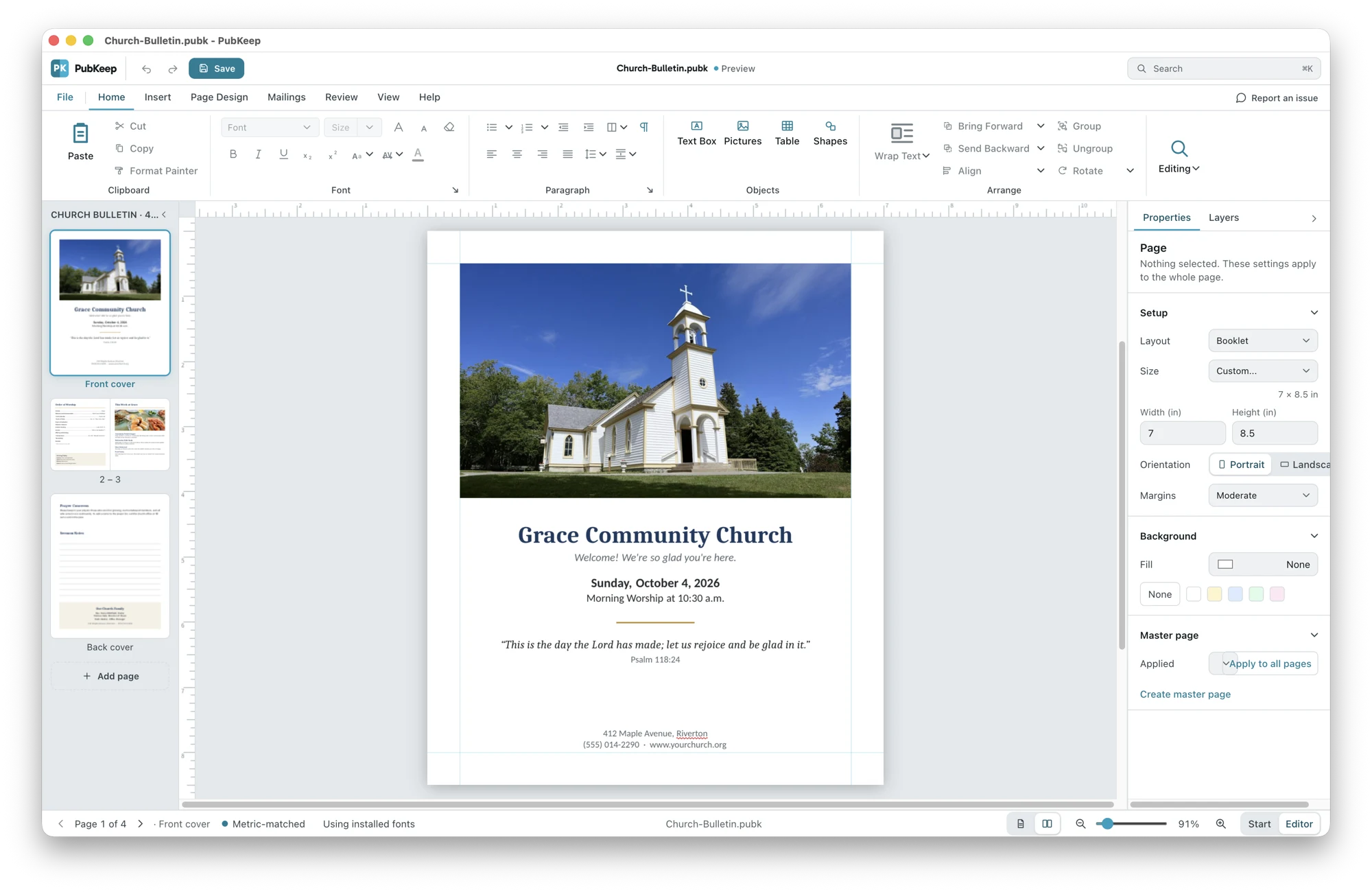The image size is (1372, 892).
Task: Toggle Underline formatting
Action: click(x=283, y=154)
